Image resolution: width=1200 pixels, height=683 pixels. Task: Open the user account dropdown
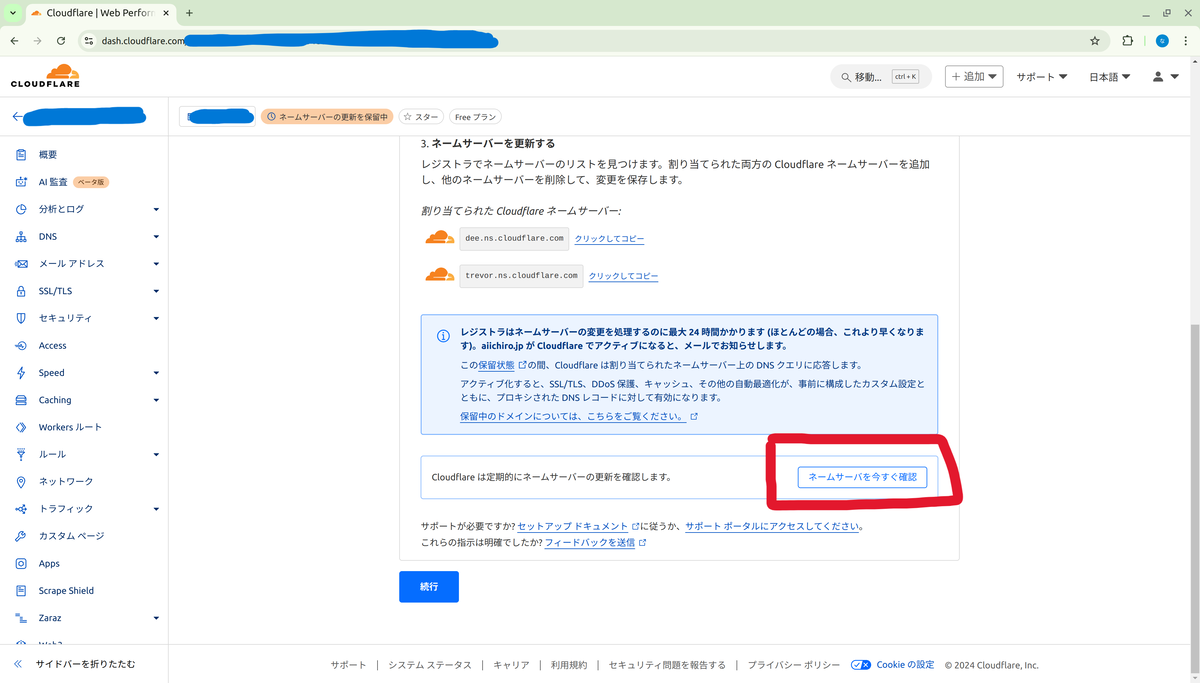tap(1165, 77)
